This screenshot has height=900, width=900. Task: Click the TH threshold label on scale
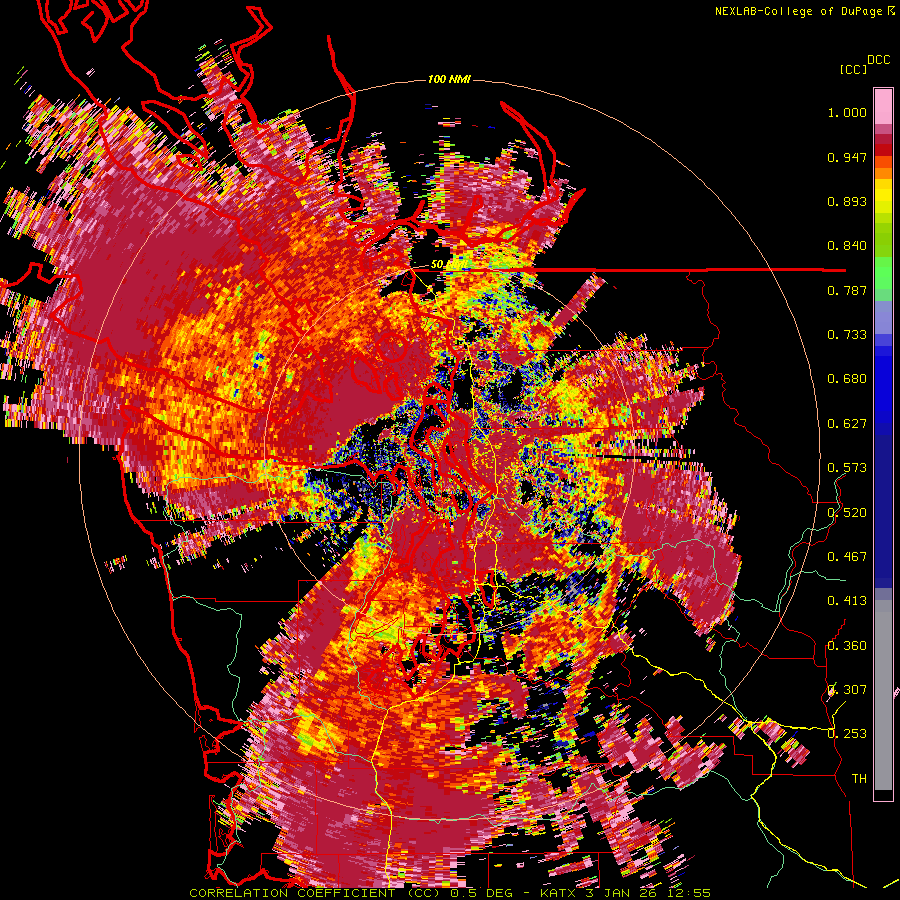(x=859, y=779)
